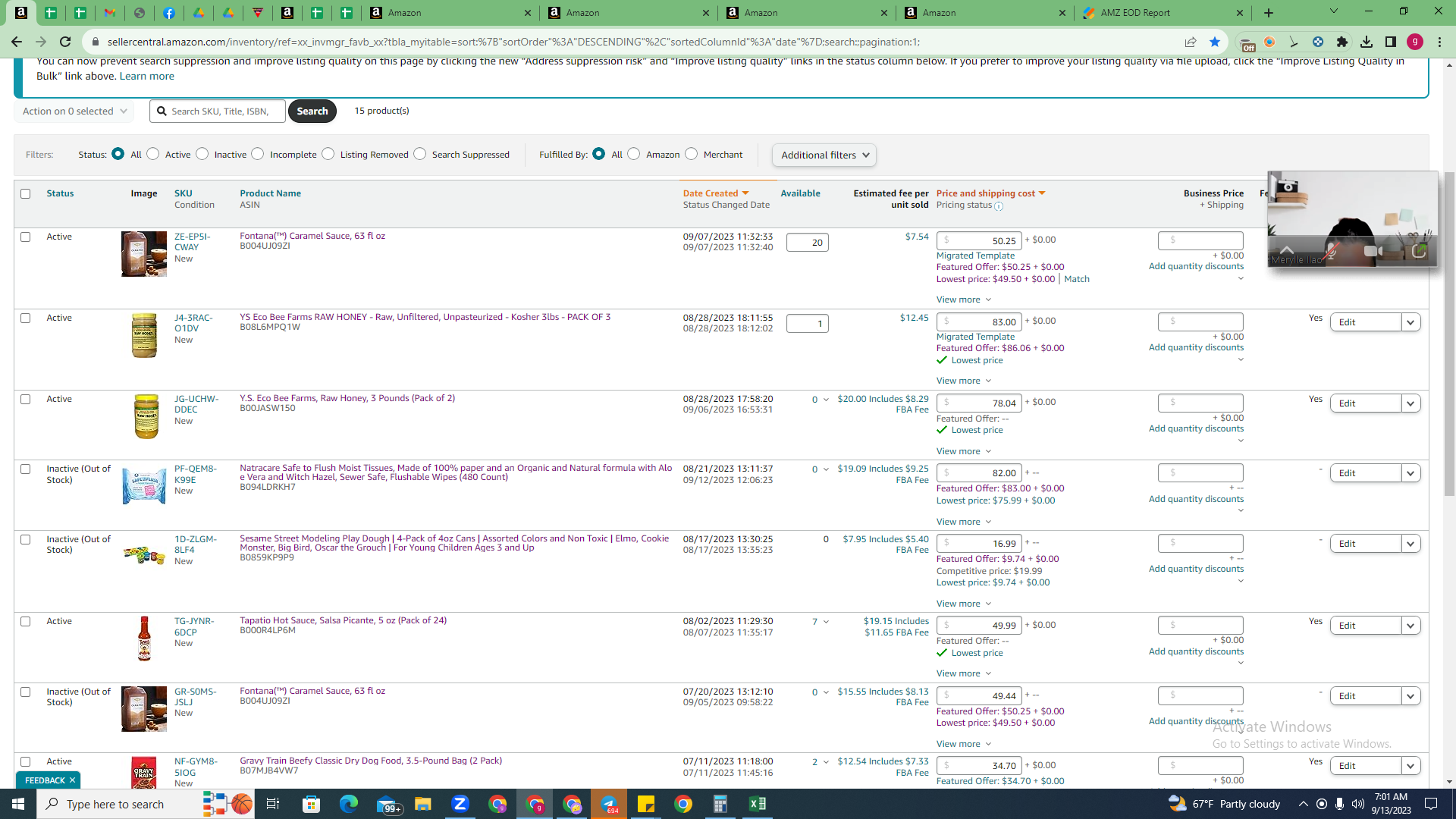The height and width of the screenshot is (819, 1456).
Task: Open Task View on the taskbar
Action: tap(273, 804)
